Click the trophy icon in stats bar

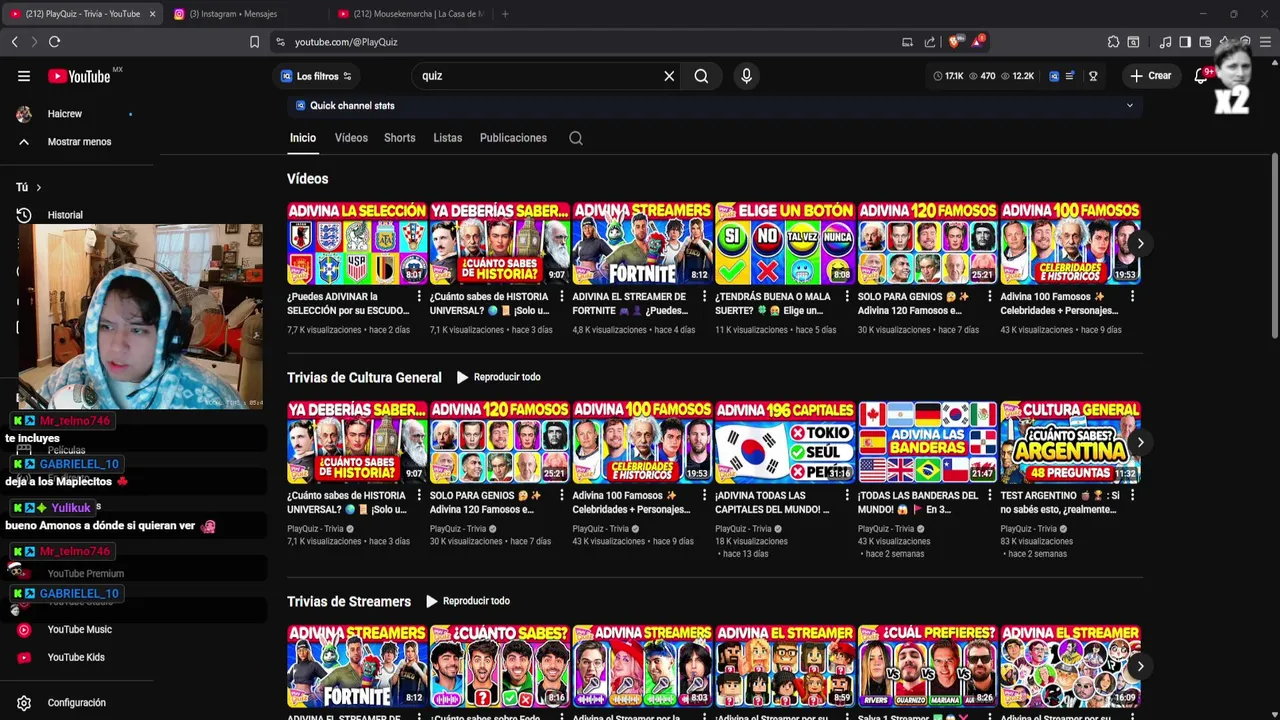pyautogui.click(x=1093, y=76)
